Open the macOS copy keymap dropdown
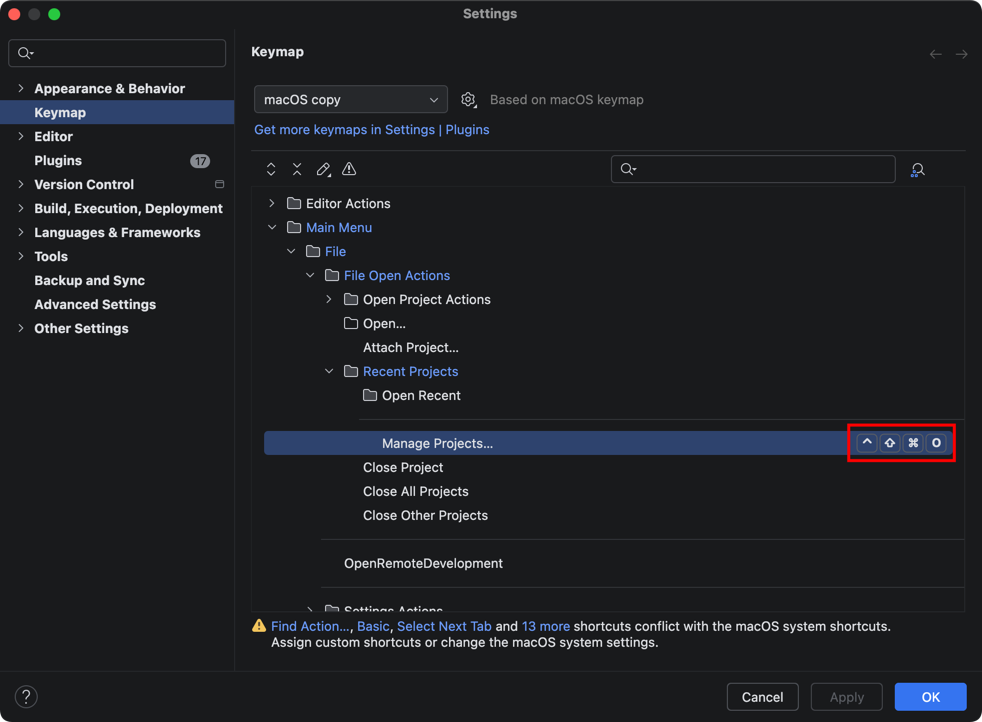 point(350,100)
